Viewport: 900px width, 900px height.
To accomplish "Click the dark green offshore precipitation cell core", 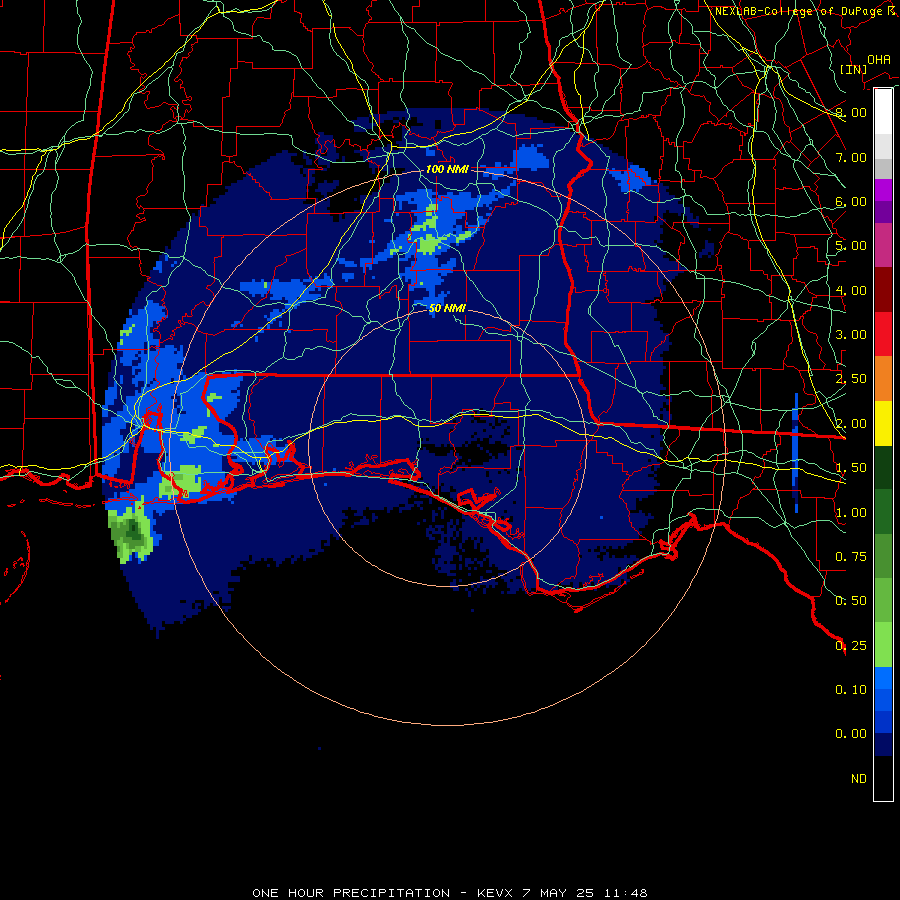I will [x=134, y=529].
